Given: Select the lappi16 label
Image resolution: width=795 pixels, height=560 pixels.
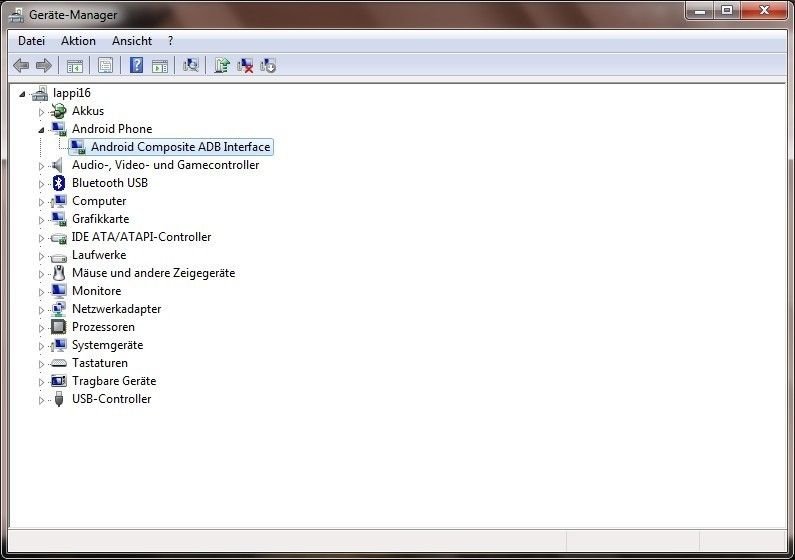Looking at the screenshot, I should 71,93.
